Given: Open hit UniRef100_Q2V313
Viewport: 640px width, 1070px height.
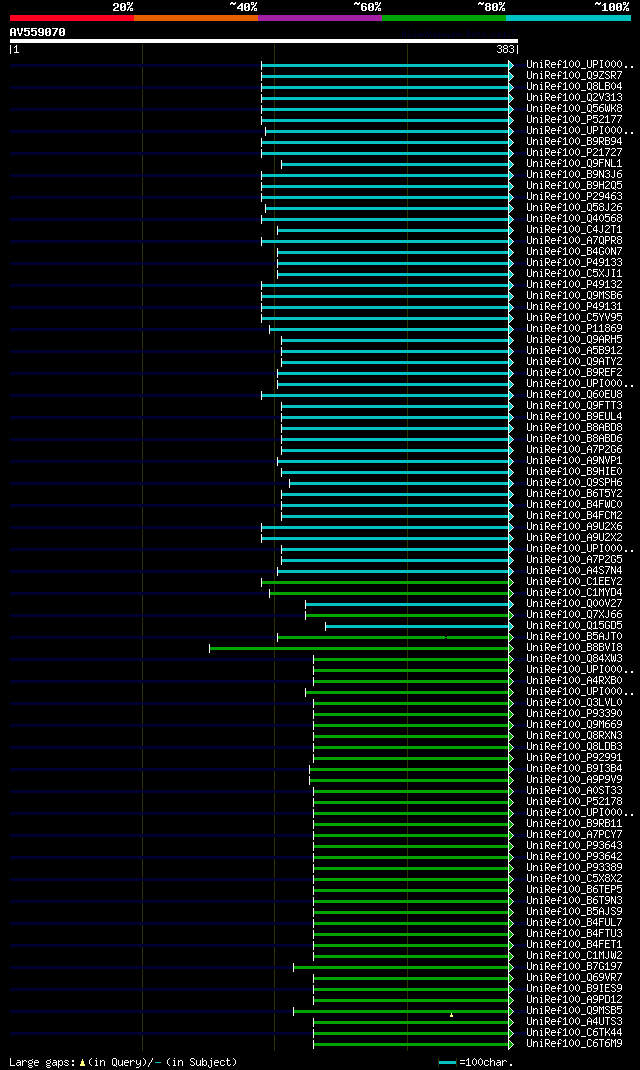Looking at the screenshot, I should click(574, 98).
